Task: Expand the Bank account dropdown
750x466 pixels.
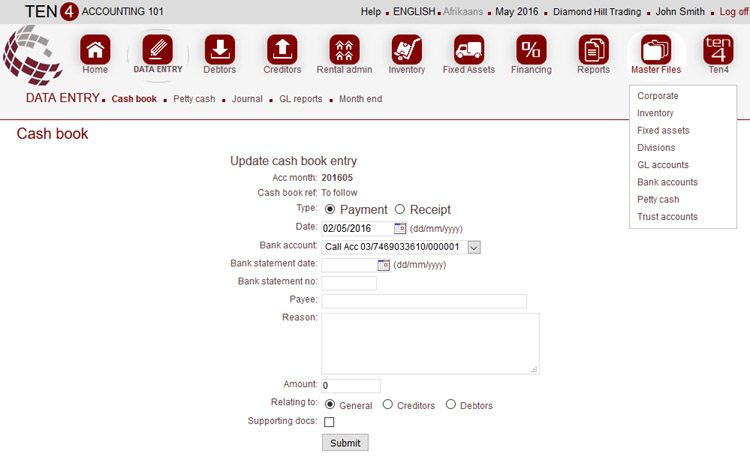Action: [474, 247]
